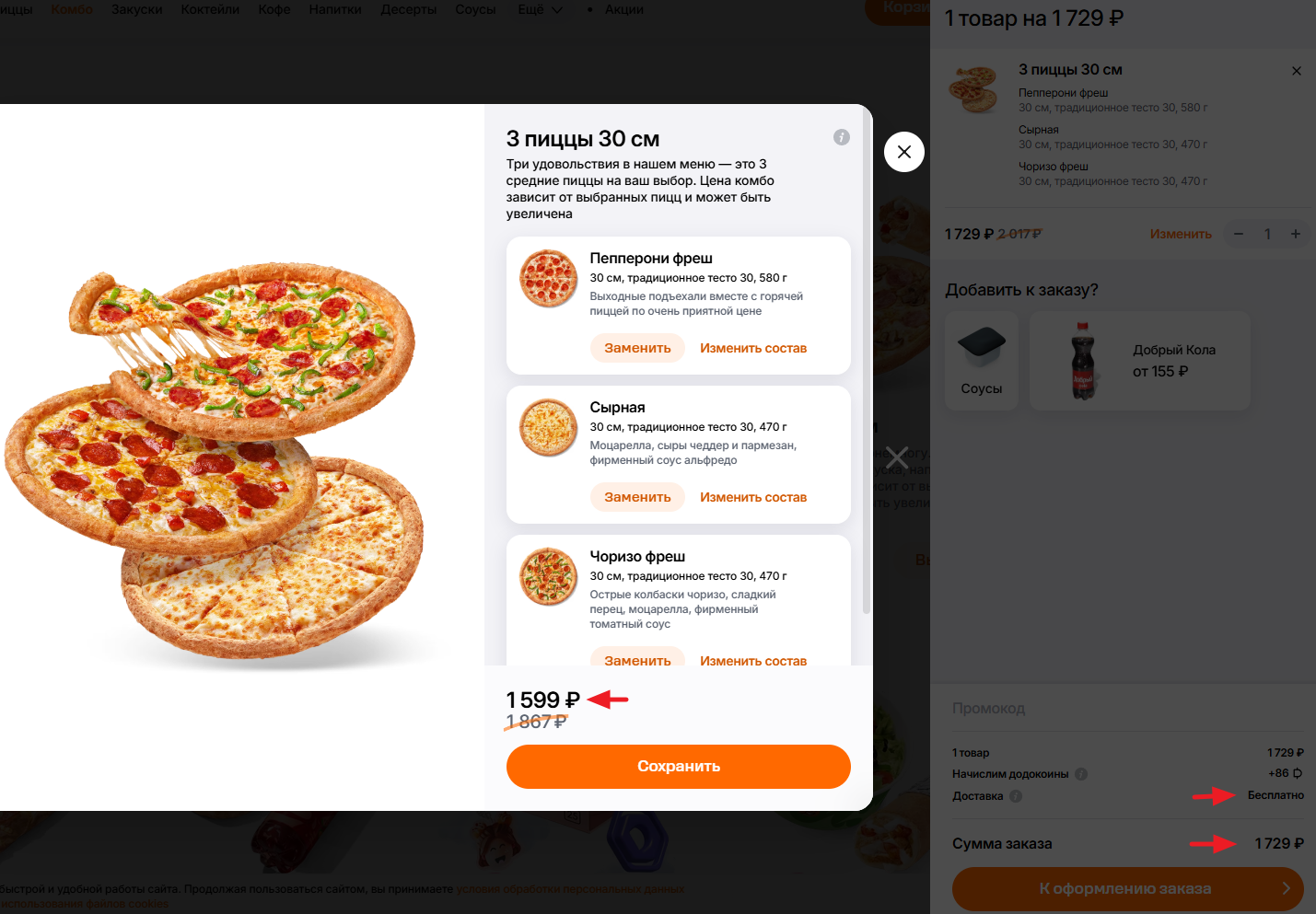This screenshot has height=914, width=1316.
Task: Click the Доставка info icon
Action: 1016,796
